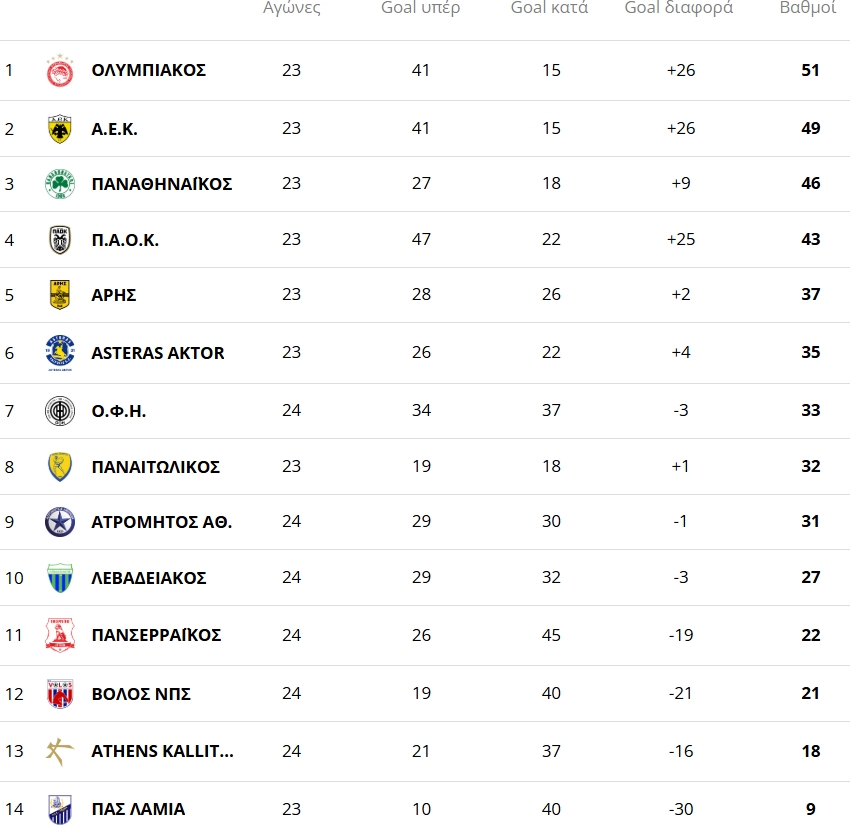Click the Goal υπέρ column header
This screenshot has width=850, height=836.
click(421, 9)
